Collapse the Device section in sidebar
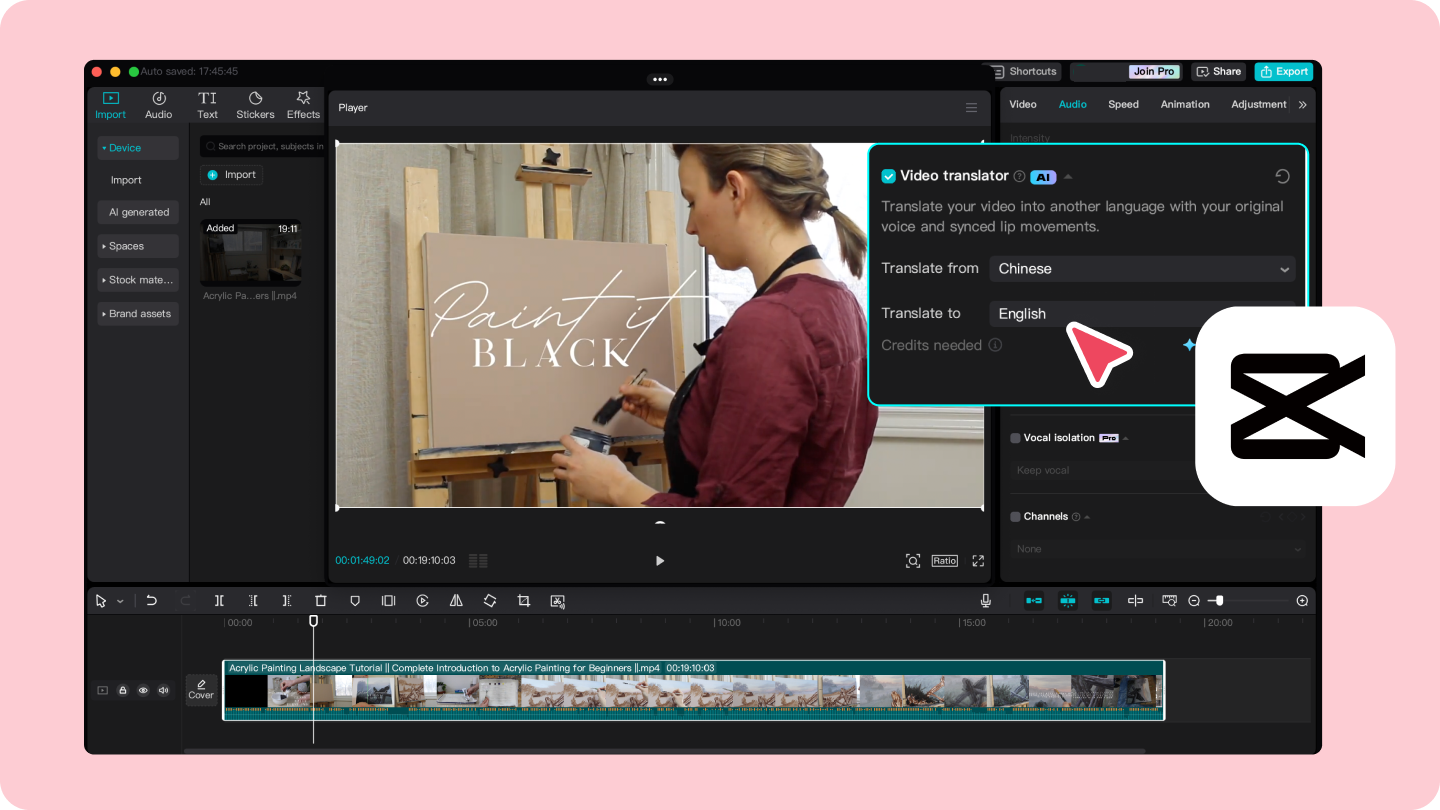The image size is (1440, 810). (138, 148)
